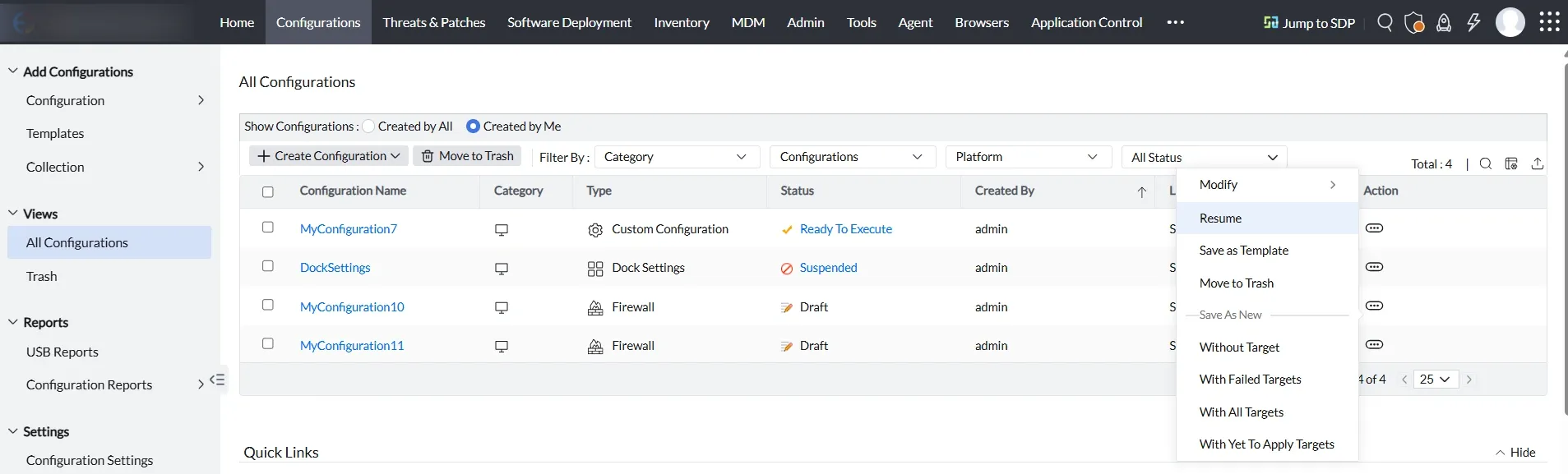
Task: Expand the Configuration sidebar submenu
Action: coord(201,100)
